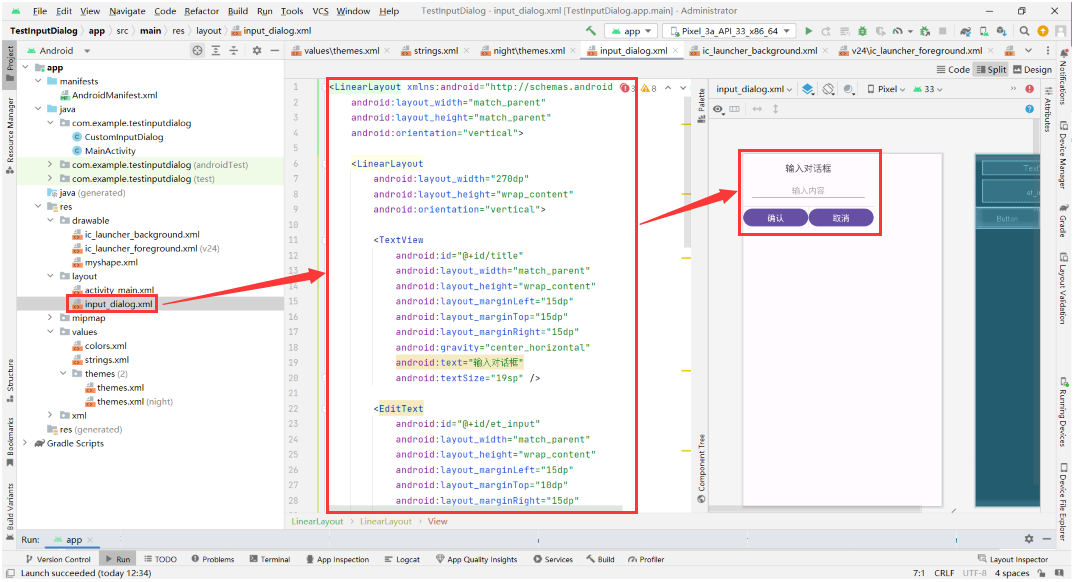The height and width of the screenshot is (582, 1075).
Task: Click the blue help question mark icon
Action: click(1030, 109)
